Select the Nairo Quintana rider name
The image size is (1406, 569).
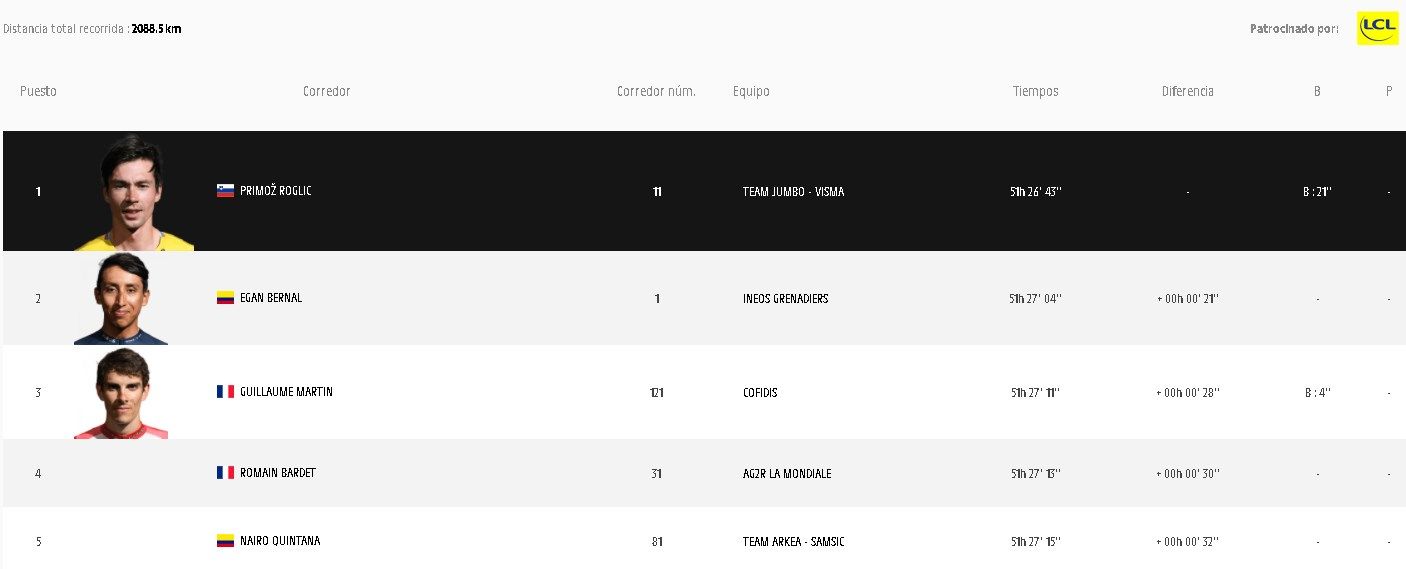280,541
